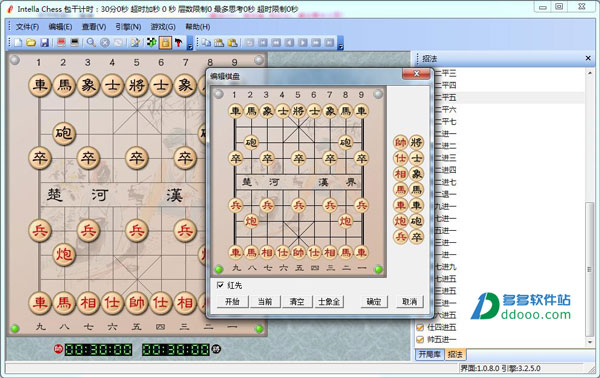Select red 炮 piece in palette
600x378 pixels.
[401, 221]
